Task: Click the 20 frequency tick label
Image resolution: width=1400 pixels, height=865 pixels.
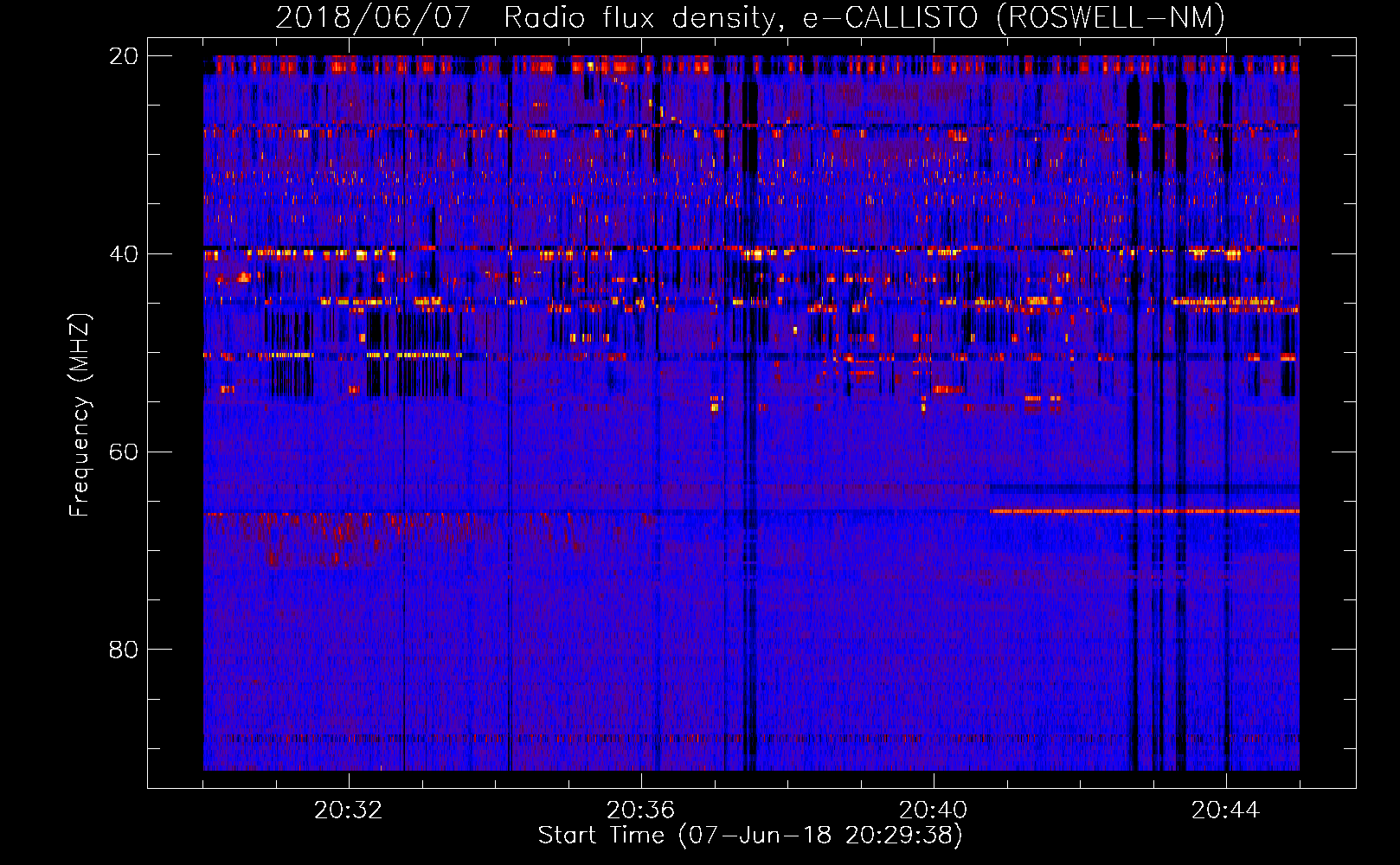Action: (124, 56)
